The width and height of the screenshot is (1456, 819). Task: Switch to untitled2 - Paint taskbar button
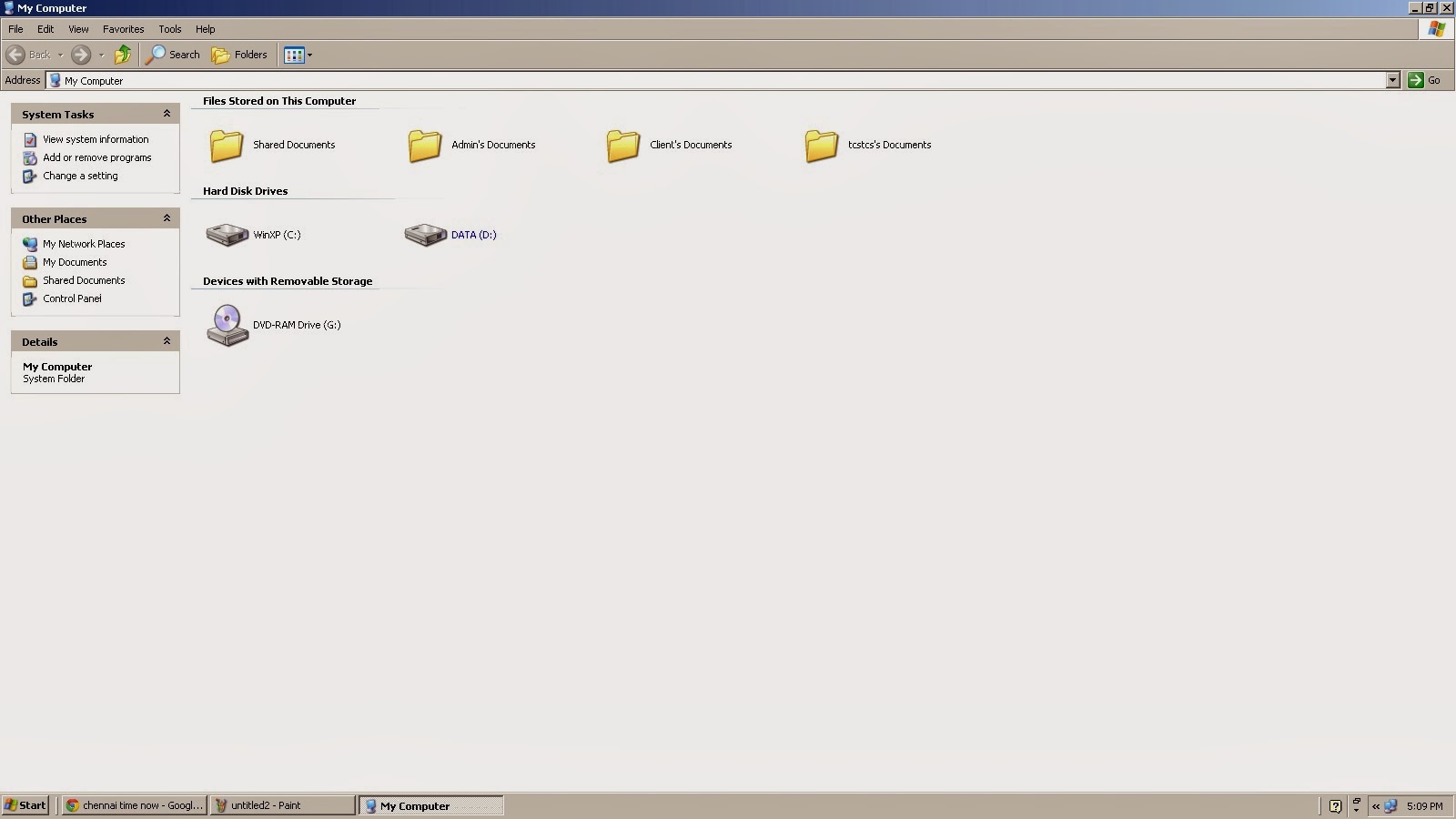(283, 805)
